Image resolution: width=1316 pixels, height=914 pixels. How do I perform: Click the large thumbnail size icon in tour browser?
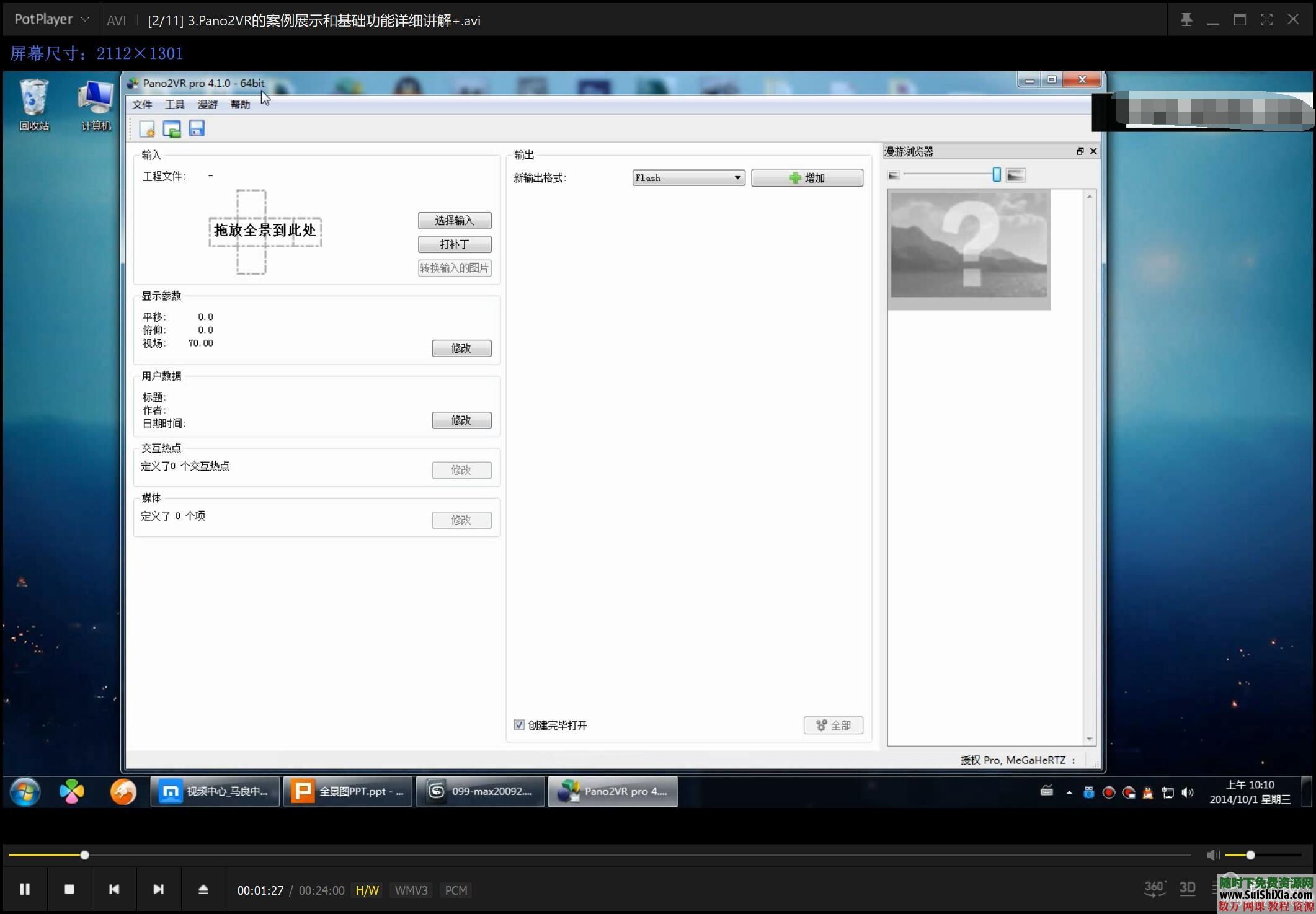click(x=1015, y=175)
